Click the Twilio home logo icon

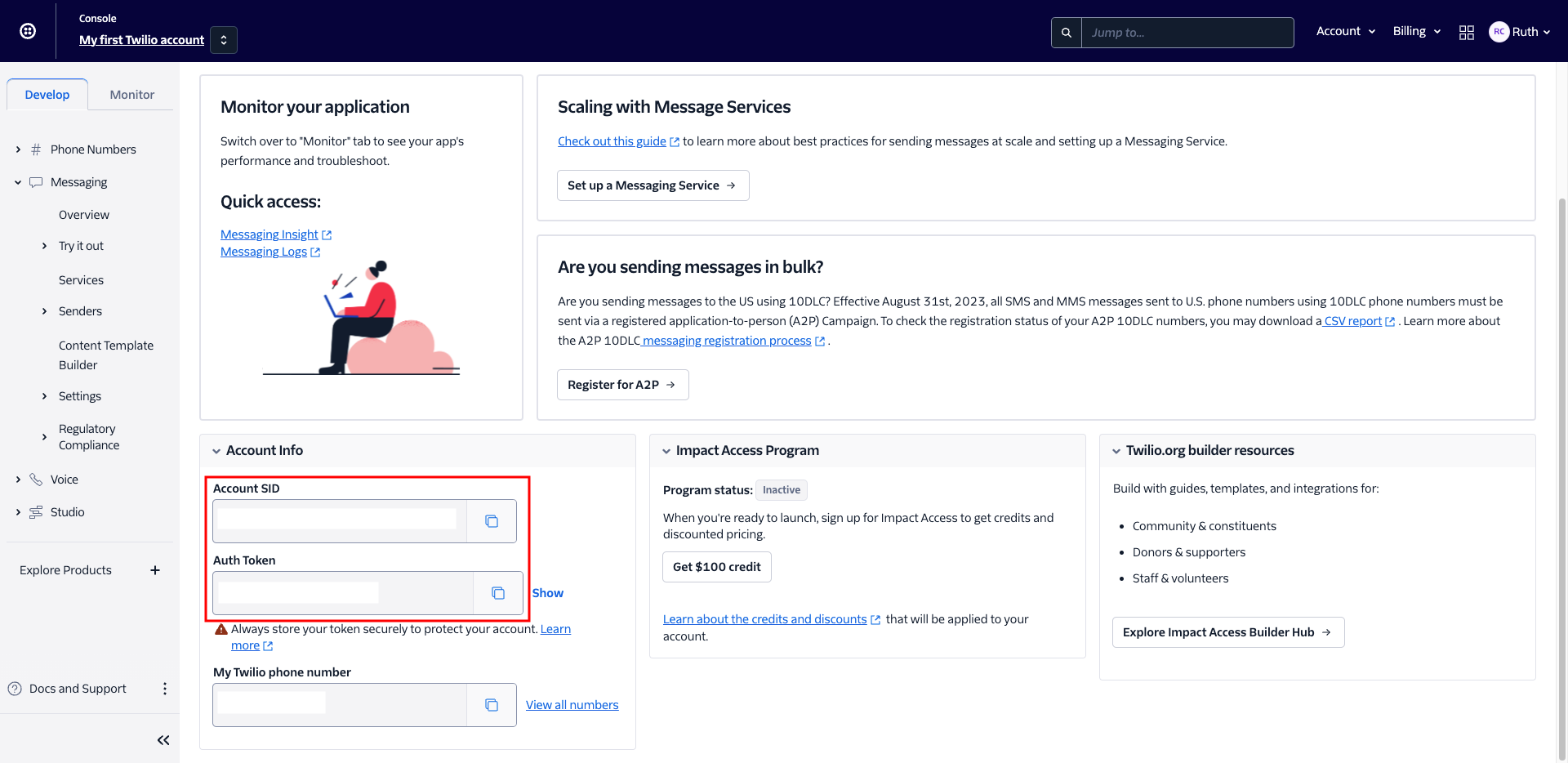tap(28, 31)
